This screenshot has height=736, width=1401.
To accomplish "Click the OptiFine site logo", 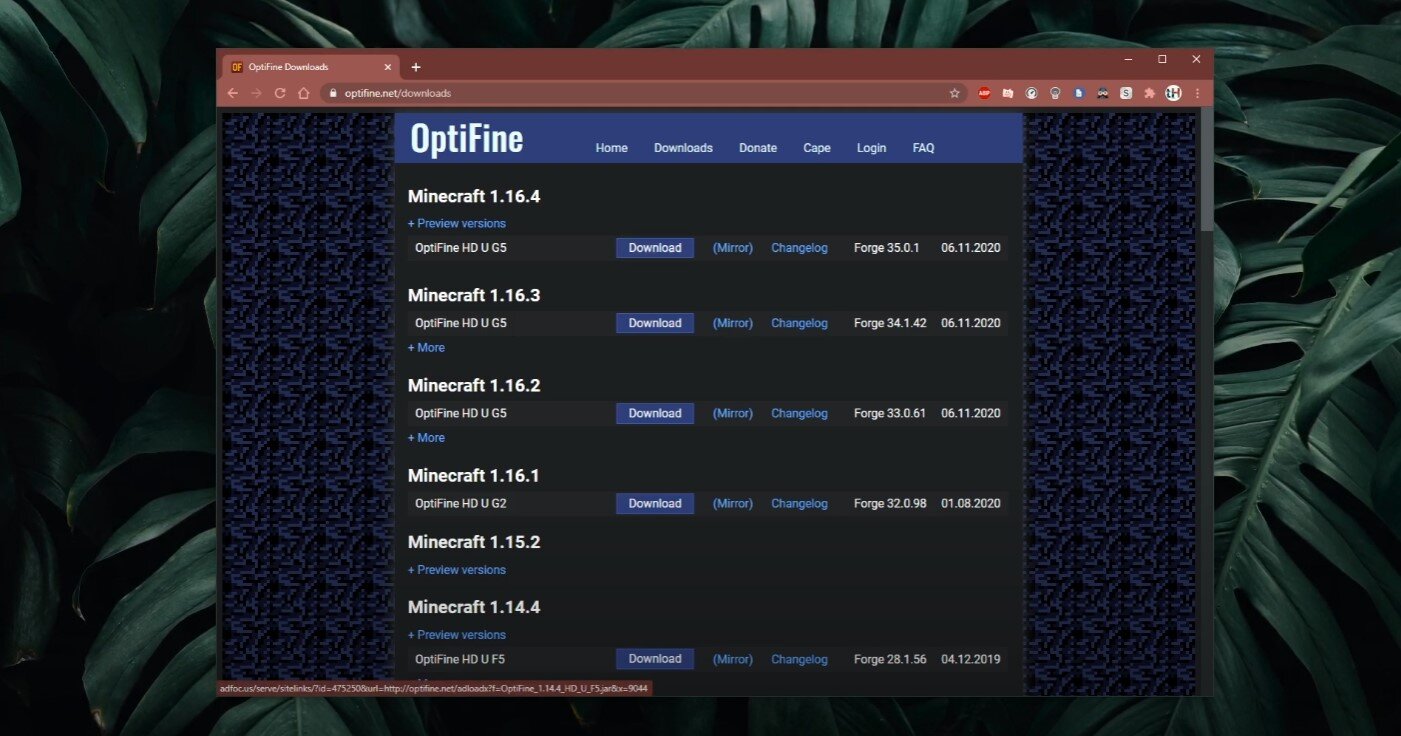I will tap(466, 139).
